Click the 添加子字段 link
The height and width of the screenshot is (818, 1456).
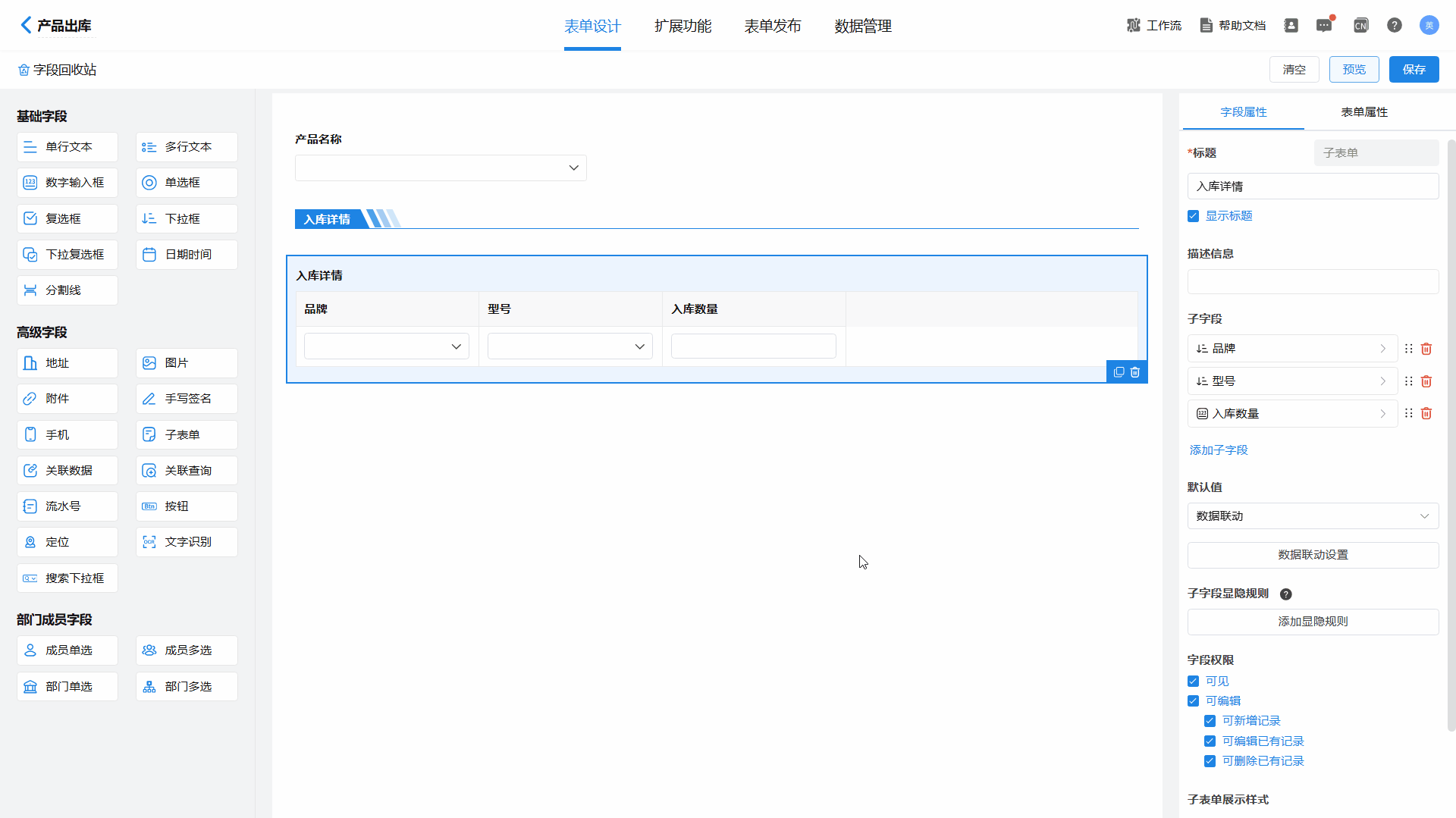[x=1218, y=450]
